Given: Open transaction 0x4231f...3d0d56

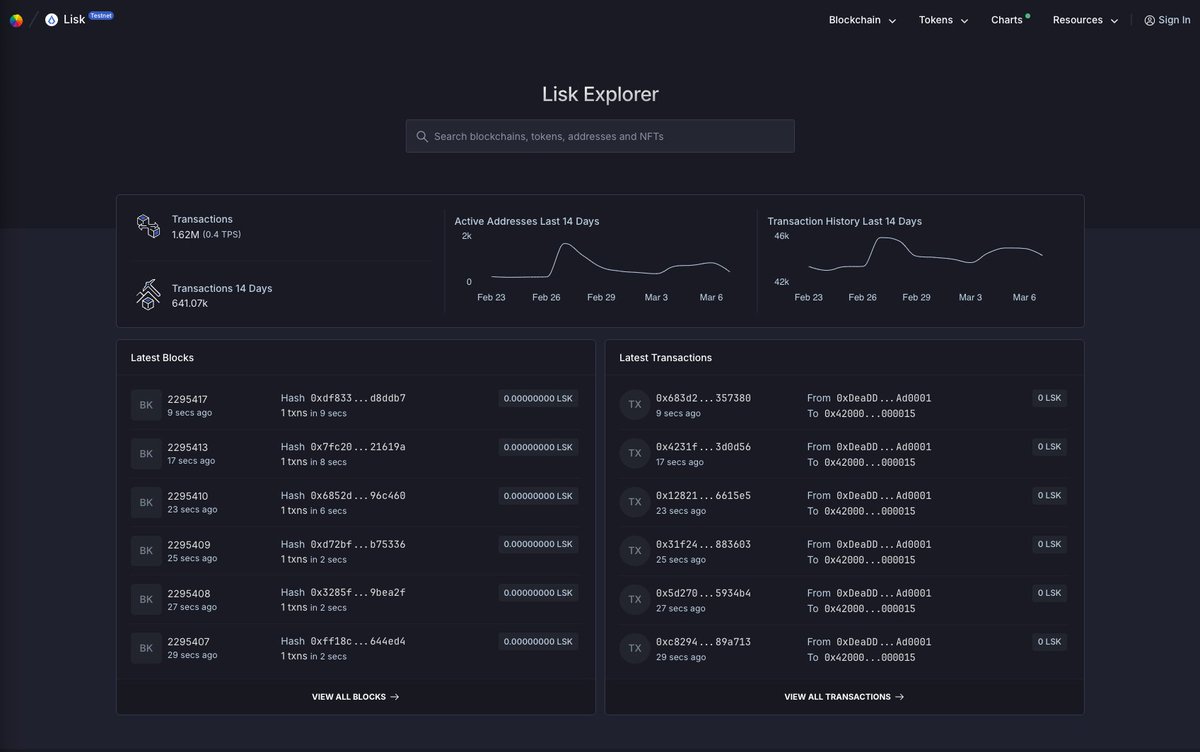Looking at the screenshot, I should pyautogui.click(x=703, y=447).
